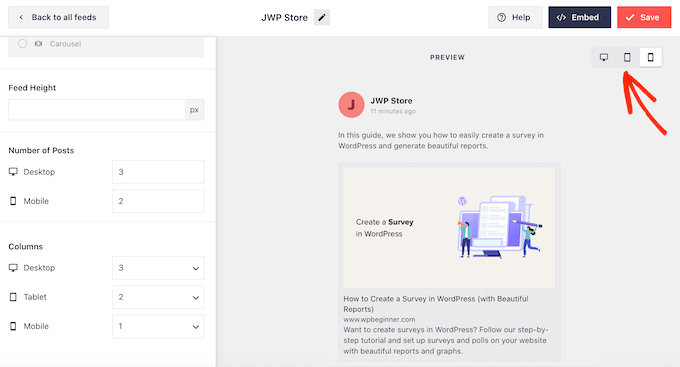Viewport: 680px width, 367px height.
Task: Click the Columns section label
Action: click(x=26, y=246)
